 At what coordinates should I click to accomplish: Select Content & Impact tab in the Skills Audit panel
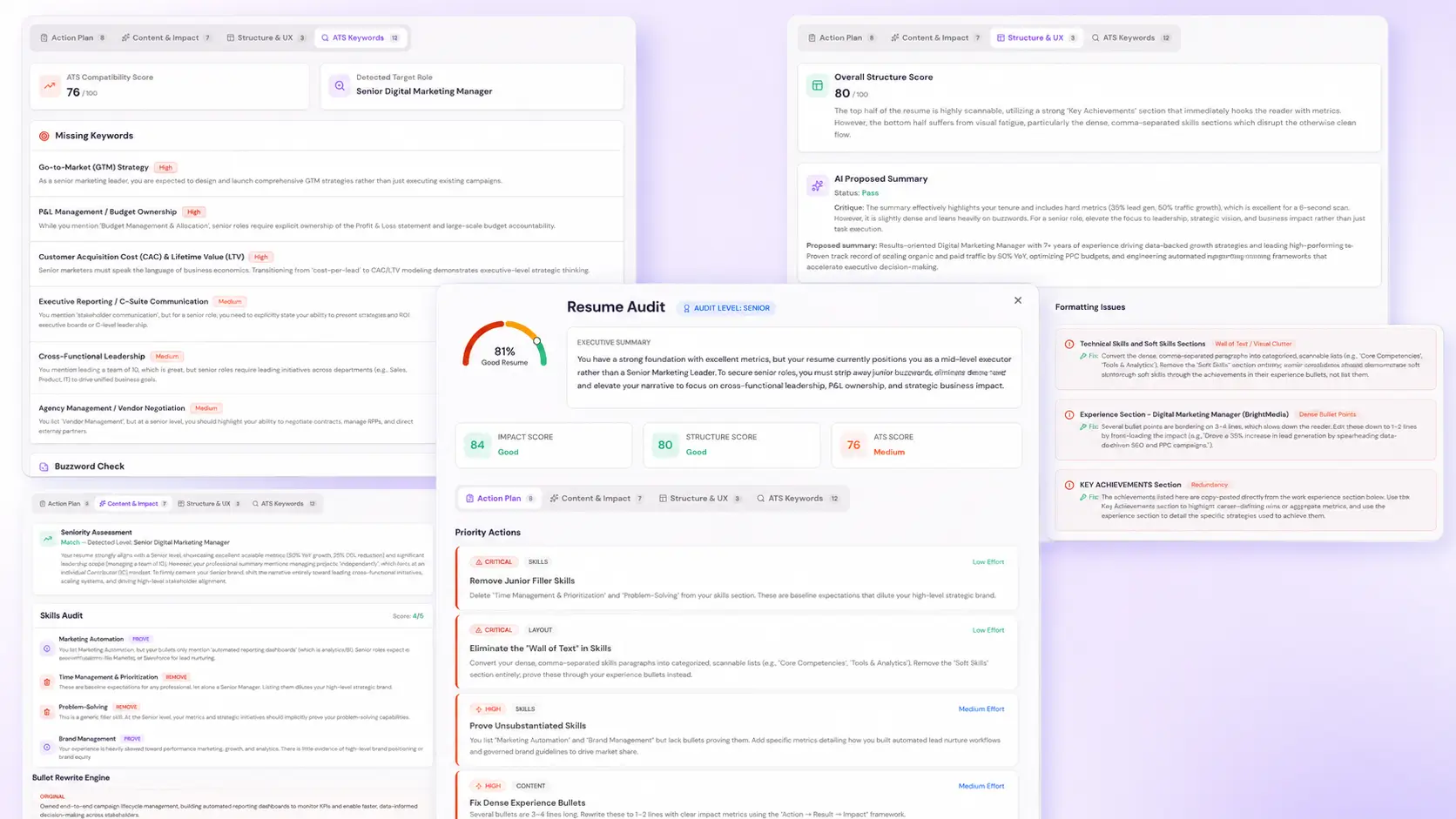coord(133,504)
